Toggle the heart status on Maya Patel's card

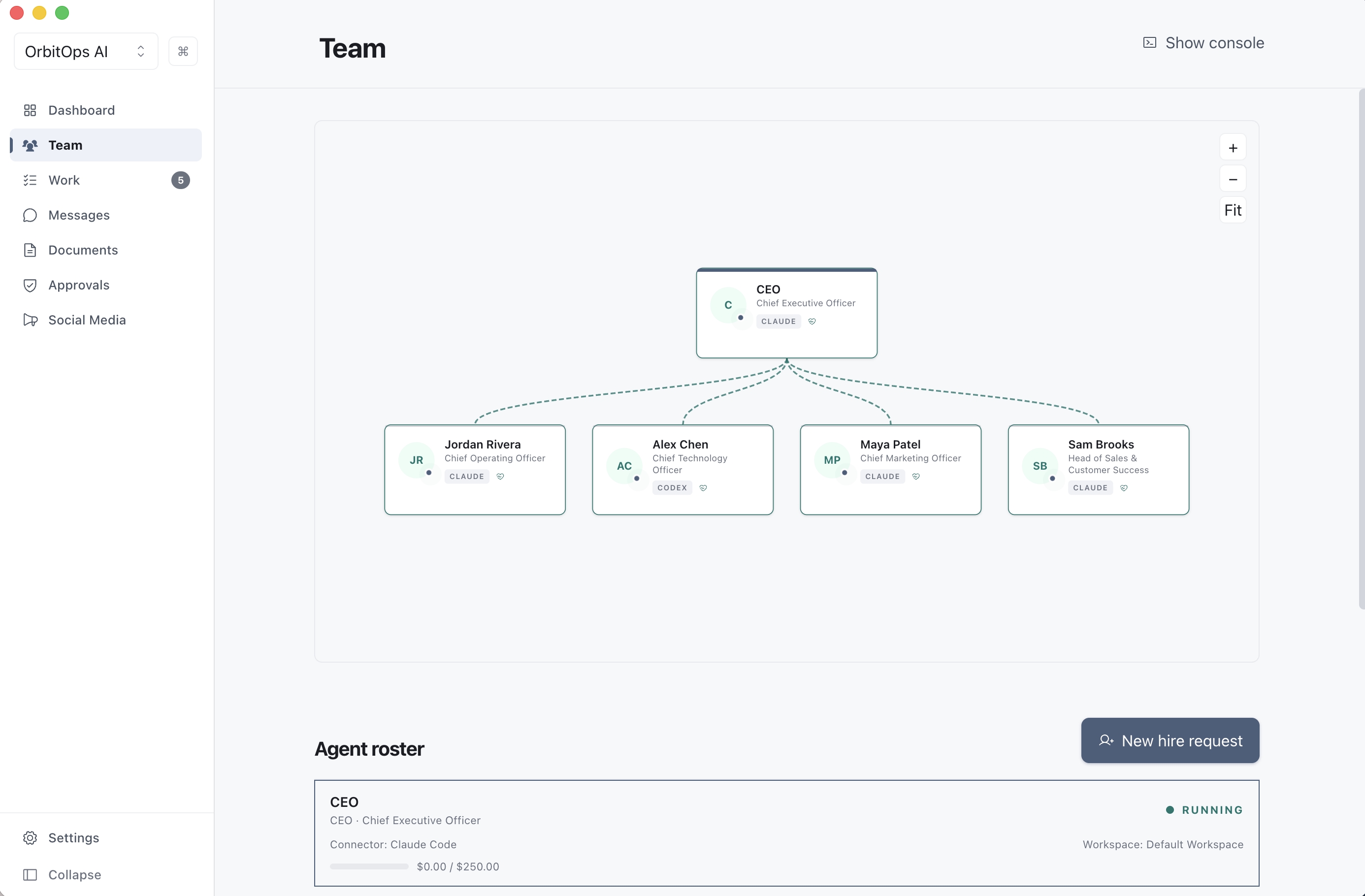click(x=915, y=476)
